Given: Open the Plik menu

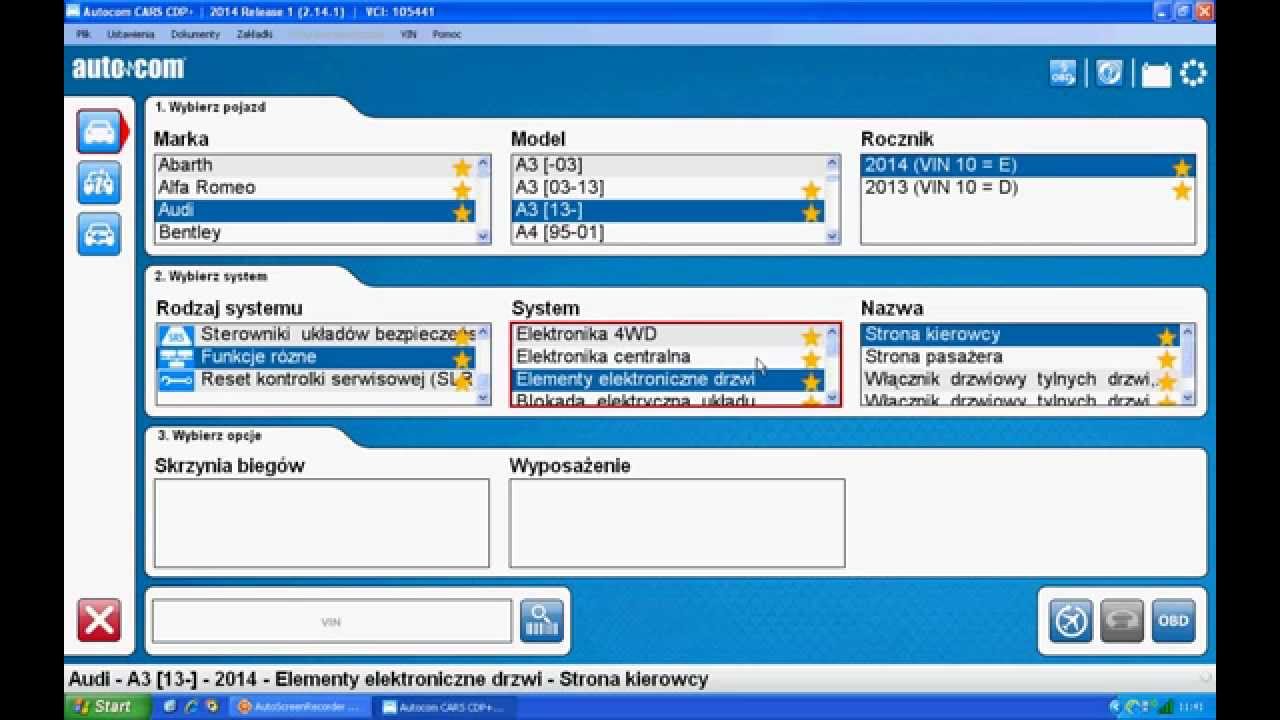Looking at the screenshot, I should click(84, 33).
